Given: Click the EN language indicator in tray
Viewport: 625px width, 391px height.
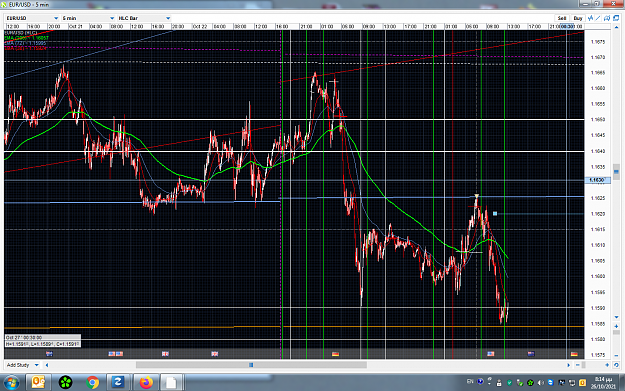Looking at the screenshot, I should click(470, 381).
